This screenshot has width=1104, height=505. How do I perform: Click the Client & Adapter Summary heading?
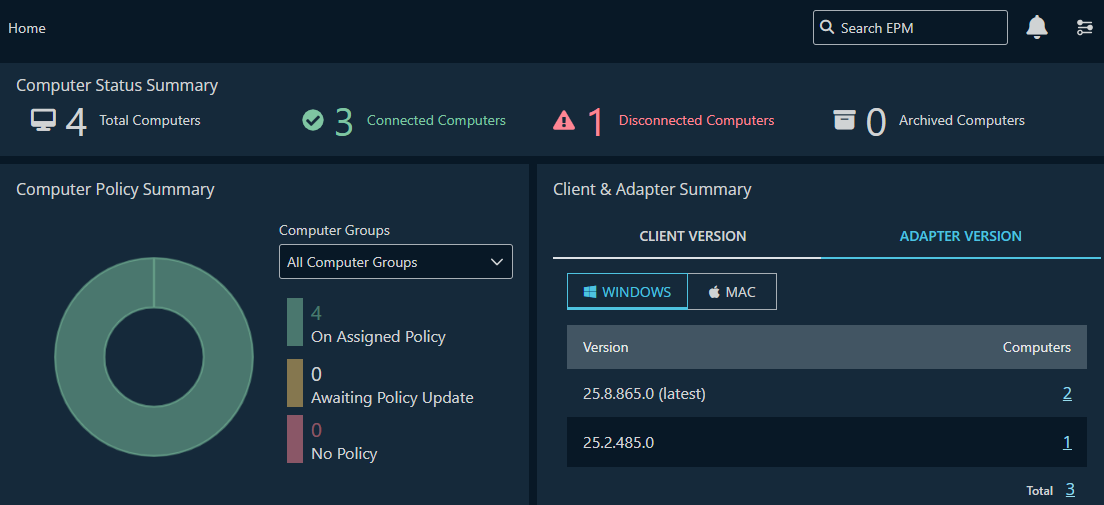click(652, 189)
